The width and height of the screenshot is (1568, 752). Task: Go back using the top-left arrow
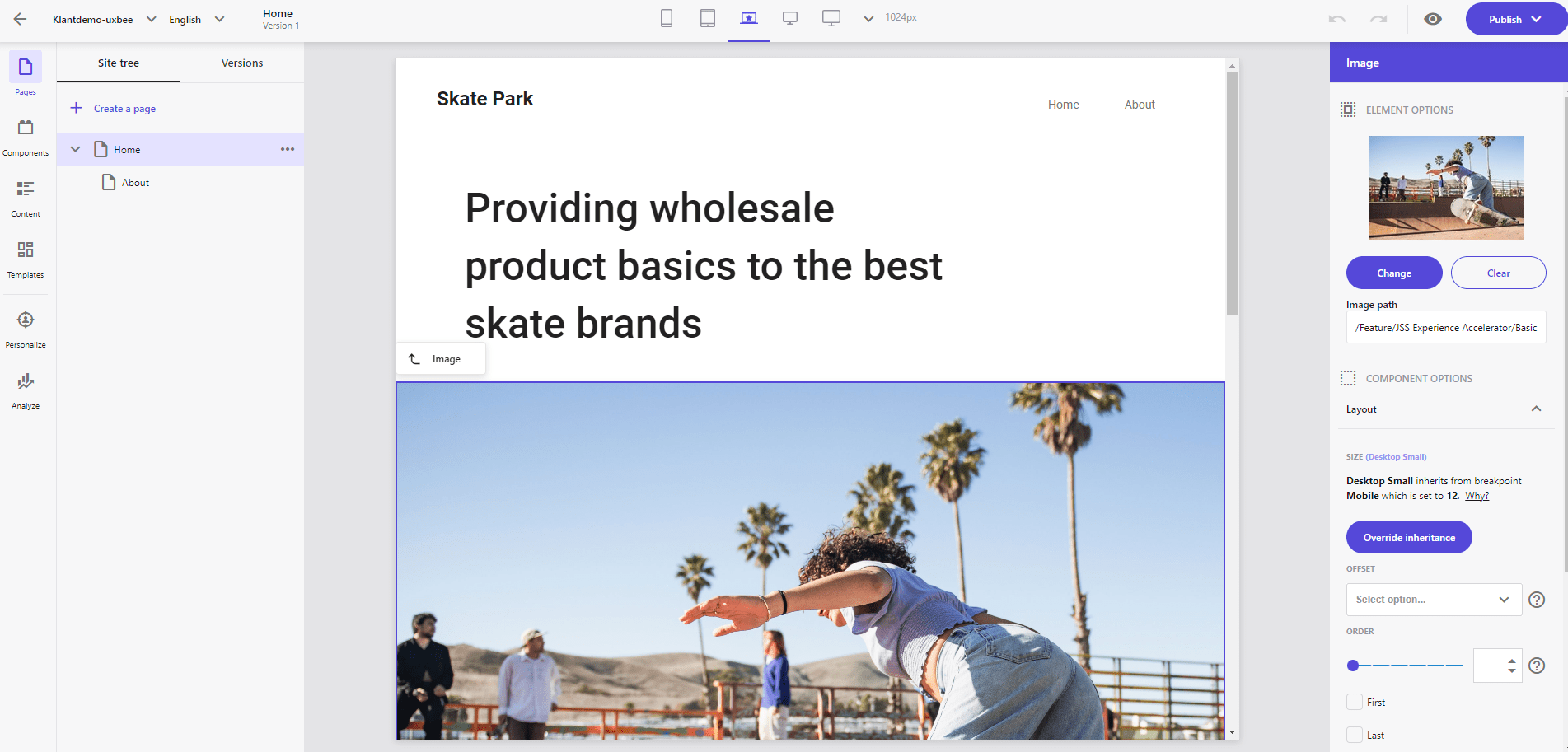pos(21,19)
